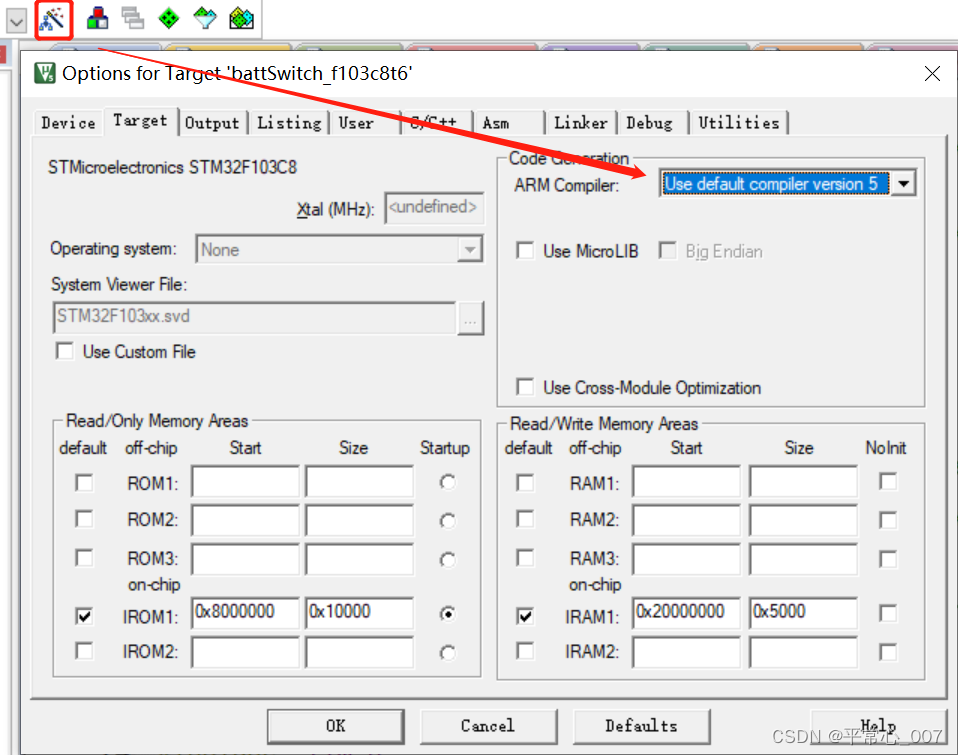Check the IRAM2 default checkbox
This screenshot has width=958, height=755.
[525, 651]
